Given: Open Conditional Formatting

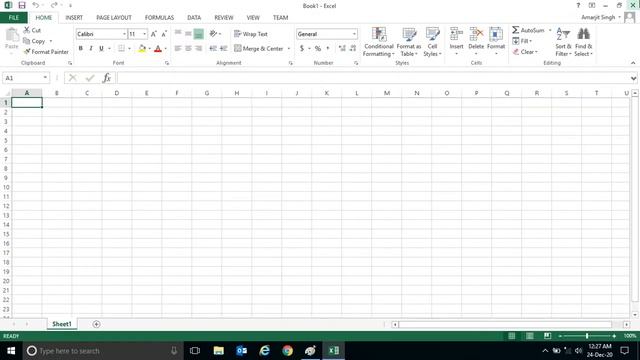Looking at the screenshot, I should tap(379, 42).
